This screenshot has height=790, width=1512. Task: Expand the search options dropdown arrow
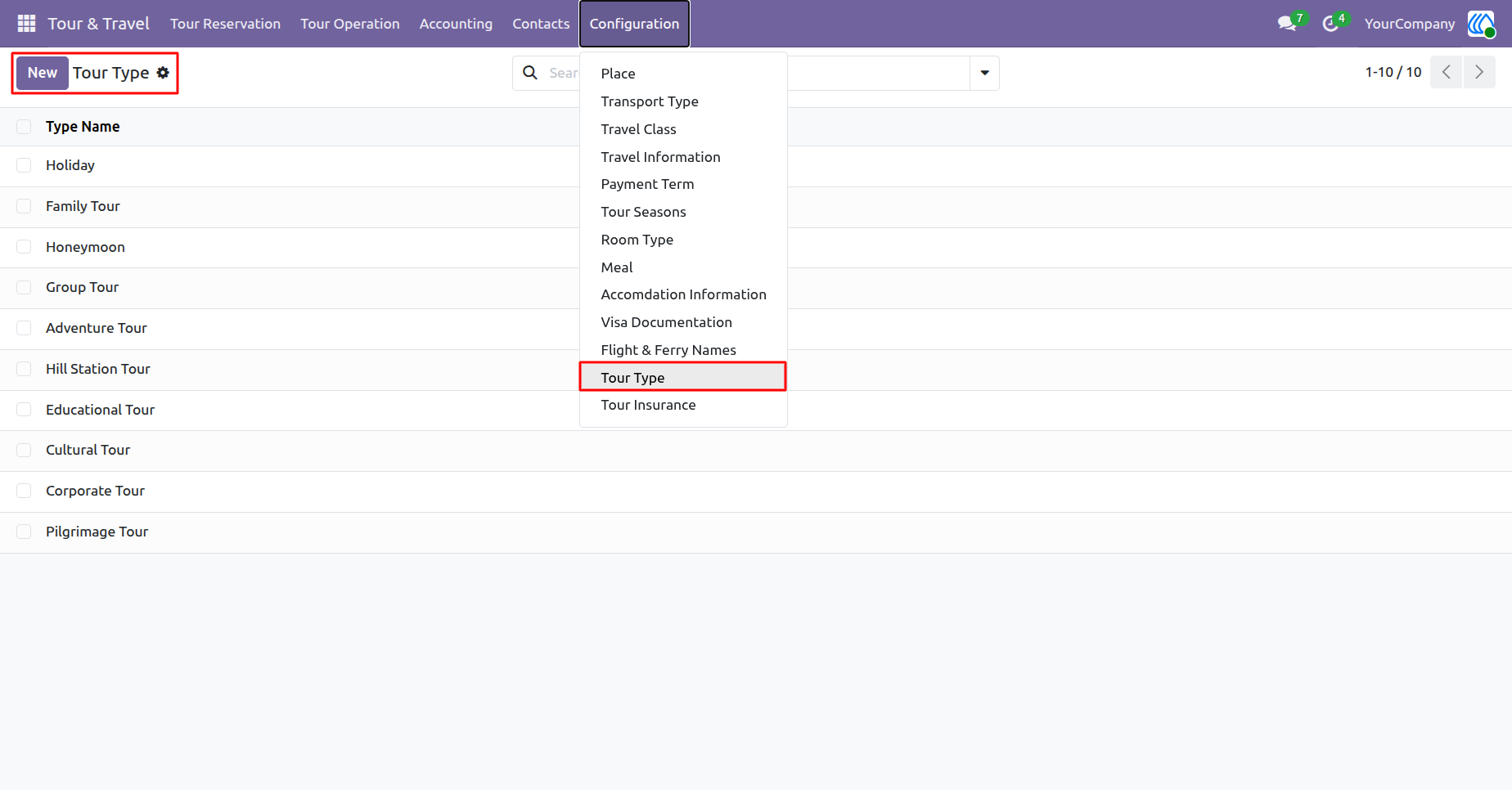coord(984,73)
